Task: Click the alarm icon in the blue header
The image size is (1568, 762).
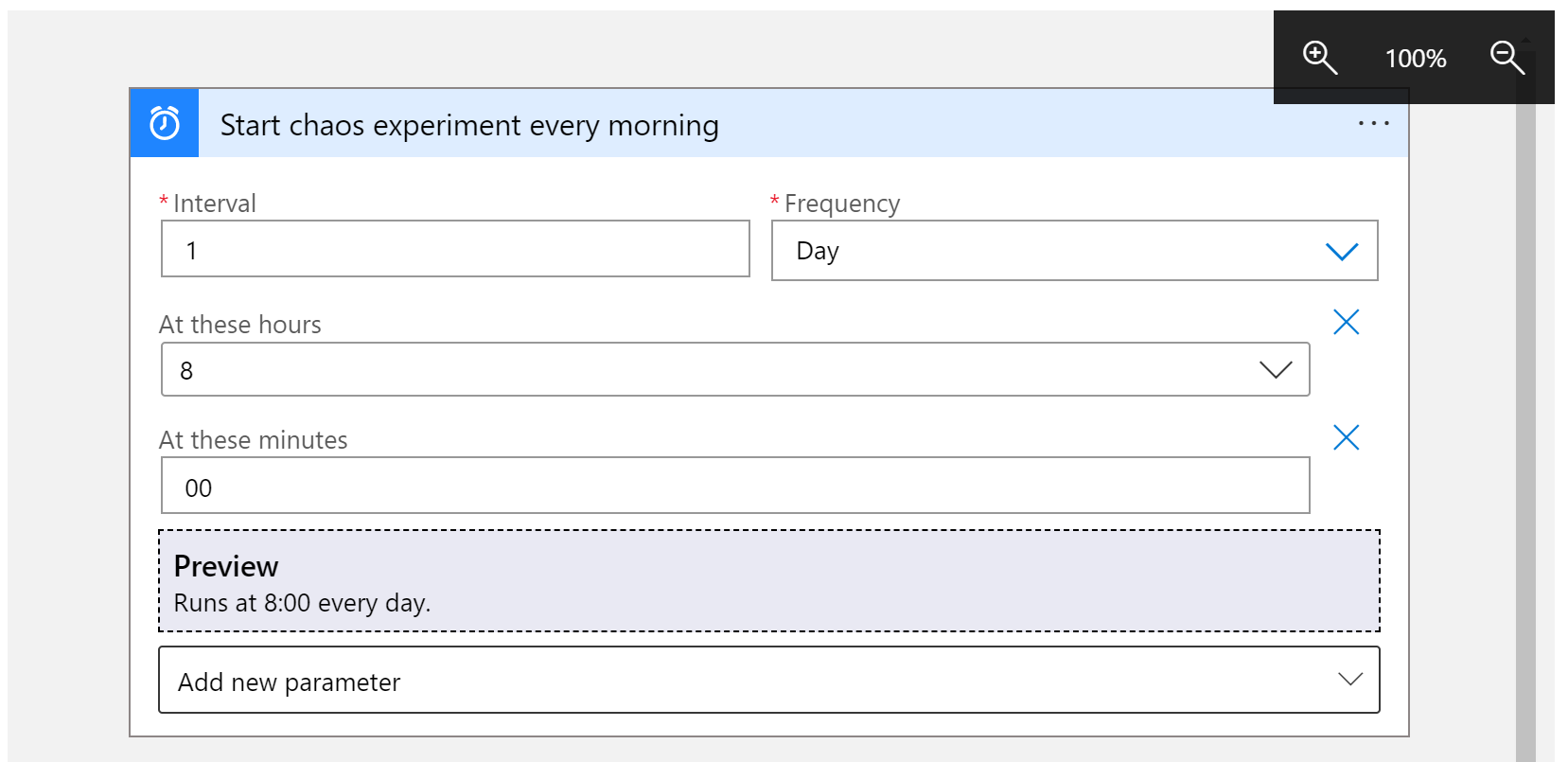Action: click(163, 123)
